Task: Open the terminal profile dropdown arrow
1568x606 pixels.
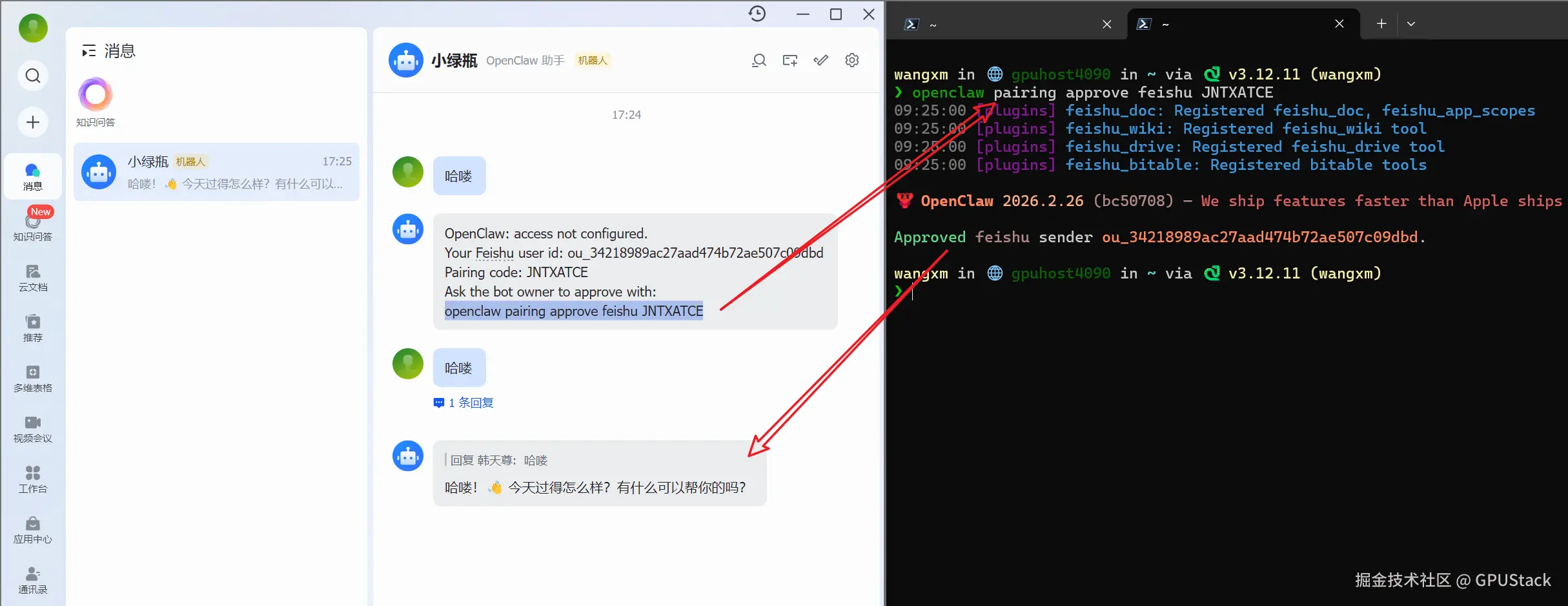Action: click(1411, 24)
